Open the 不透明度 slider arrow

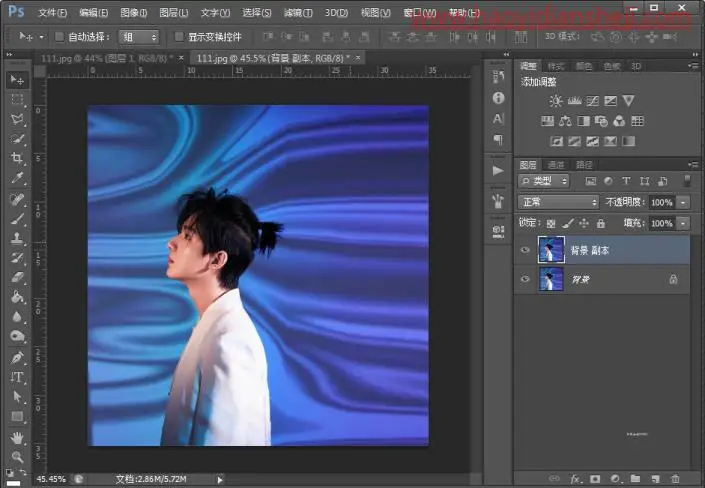[683, 202]
